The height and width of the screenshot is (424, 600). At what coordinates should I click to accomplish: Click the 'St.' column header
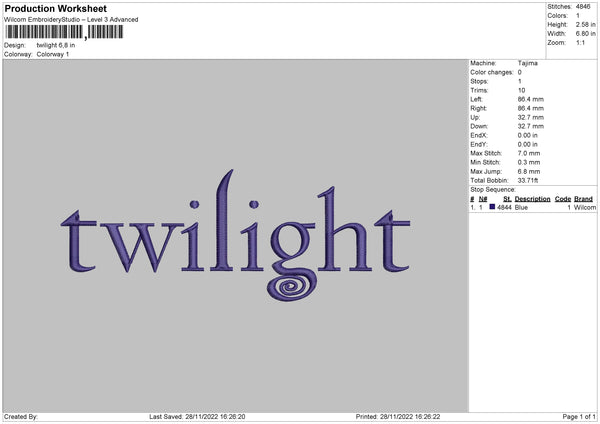(x=507, y=199)
